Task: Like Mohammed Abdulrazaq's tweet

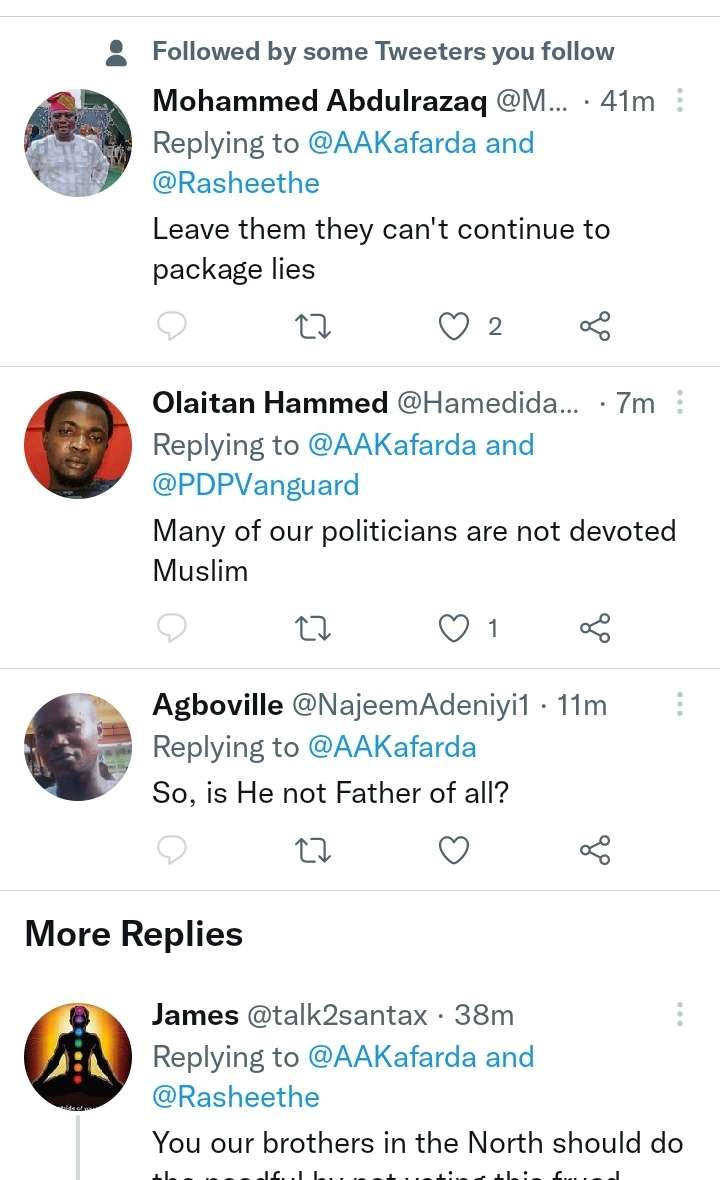Action: pos(455,326)
